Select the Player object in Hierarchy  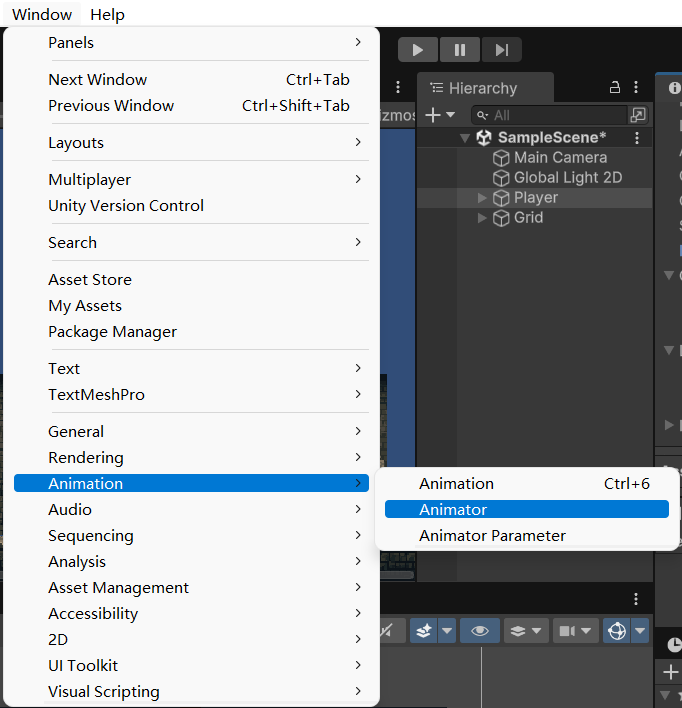point(534,198)
